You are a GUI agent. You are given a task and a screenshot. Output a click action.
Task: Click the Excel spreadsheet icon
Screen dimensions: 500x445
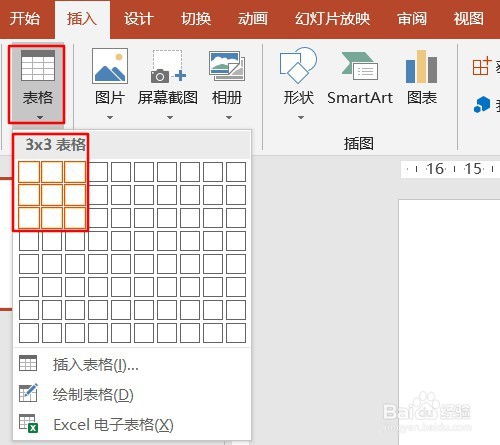tap(28, 423)
